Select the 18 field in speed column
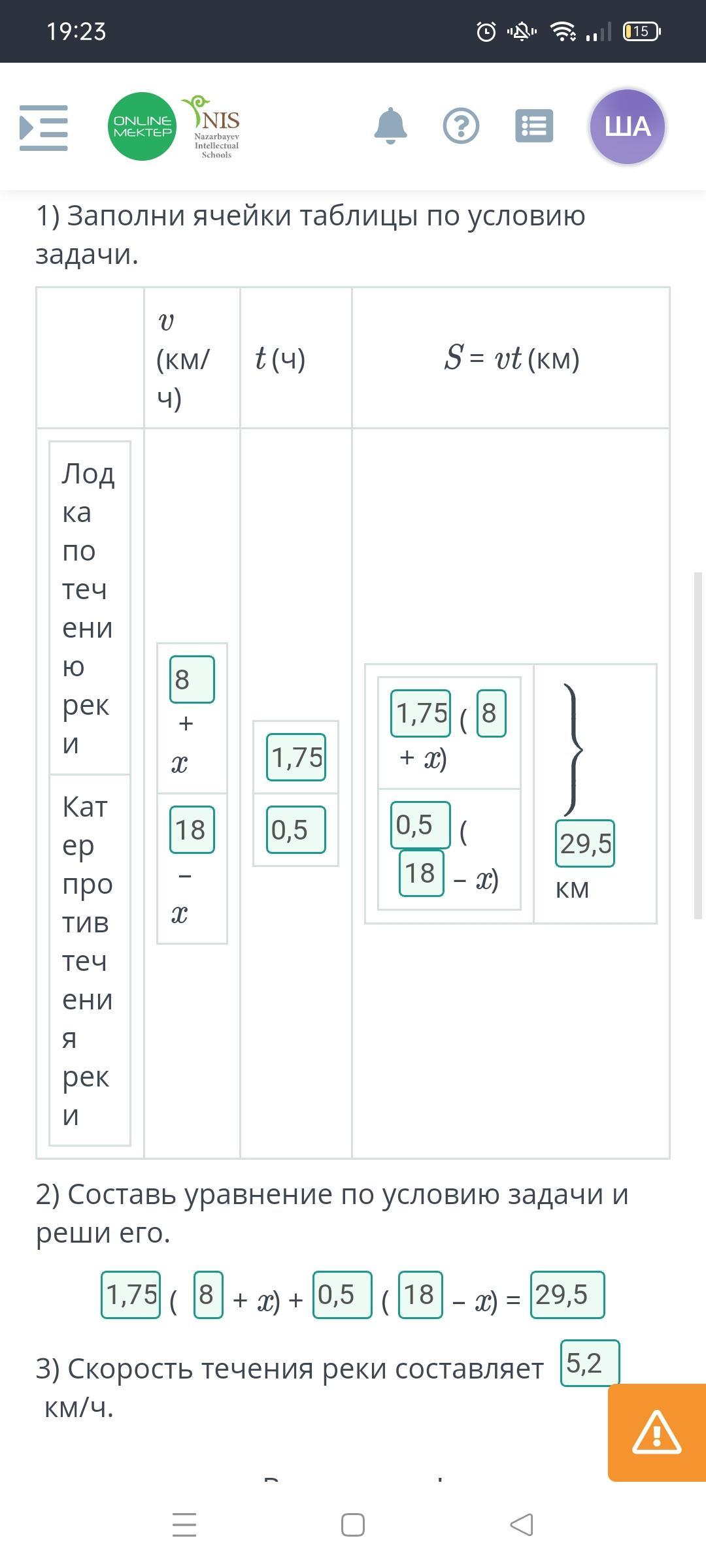Viewport: 706px width, 1568px height. tap(192, 830)
